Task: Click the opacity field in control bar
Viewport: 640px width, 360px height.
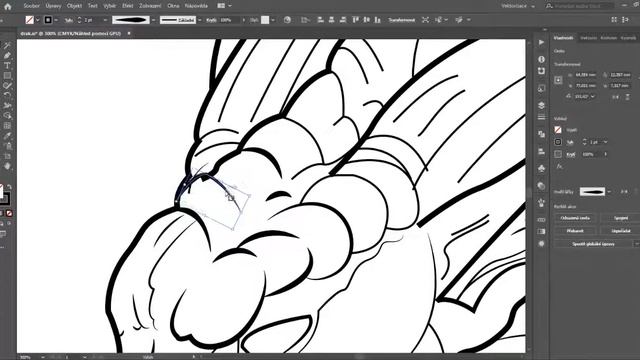Action: pos(230,20)
